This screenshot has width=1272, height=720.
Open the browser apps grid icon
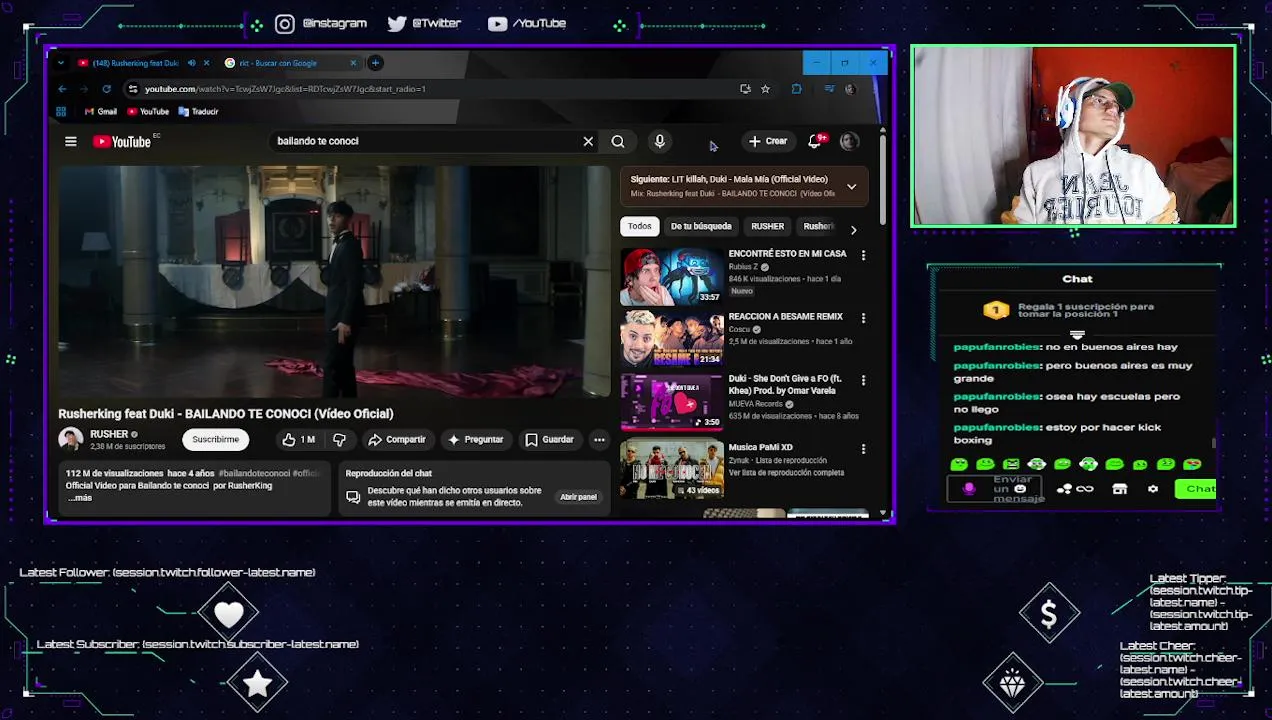click(x=61, y=112)
